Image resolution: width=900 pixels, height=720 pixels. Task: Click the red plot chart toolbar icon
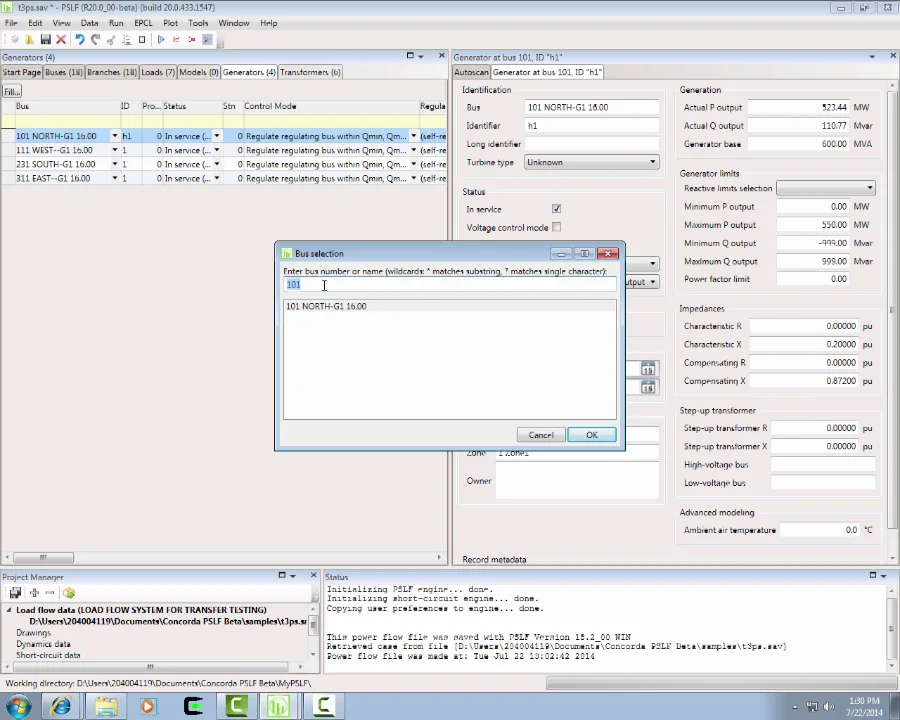tap(176, 40)
